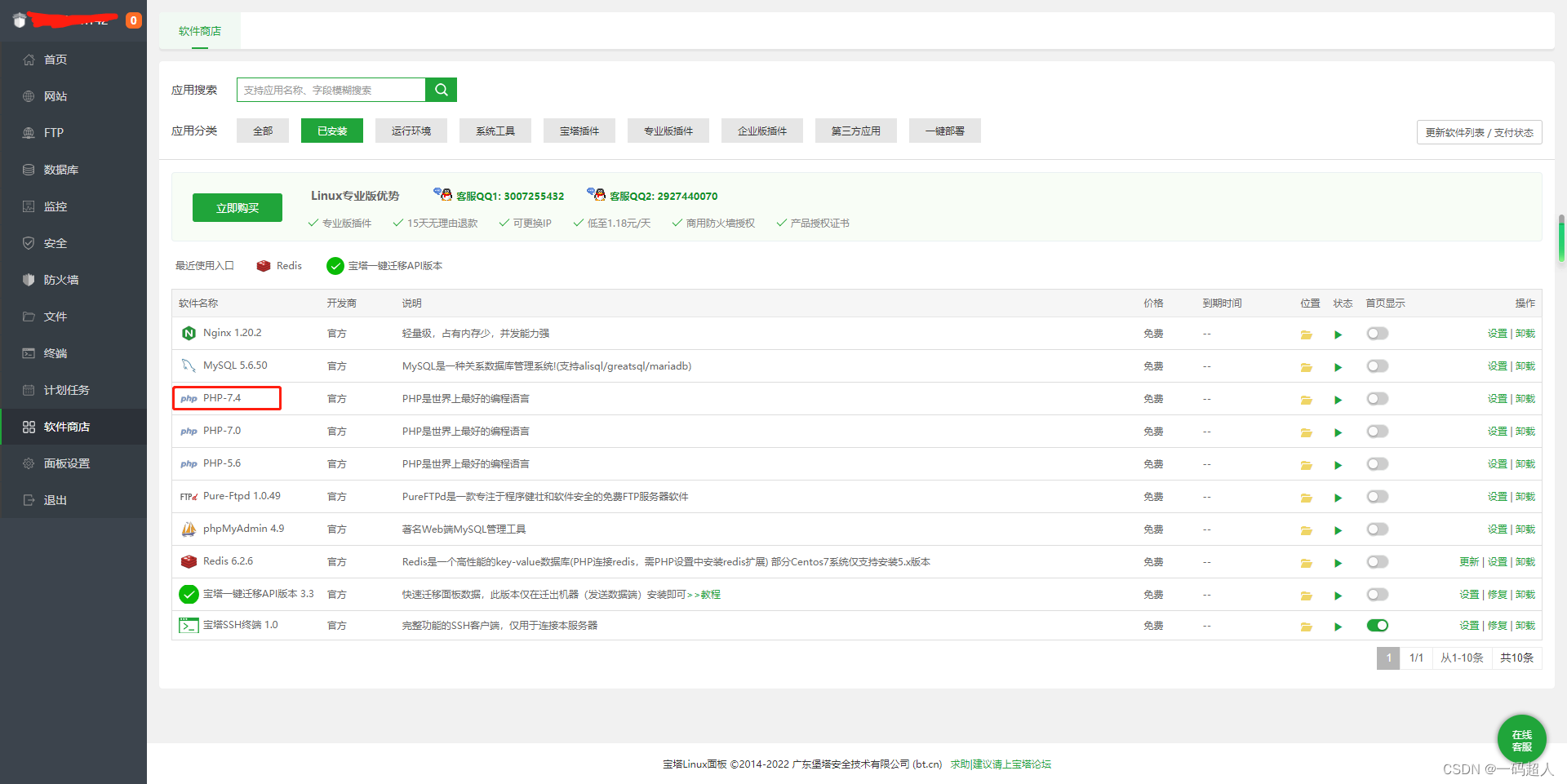Click the Redis cube icon in table
1567x784 pixels.
pos(189,561)
